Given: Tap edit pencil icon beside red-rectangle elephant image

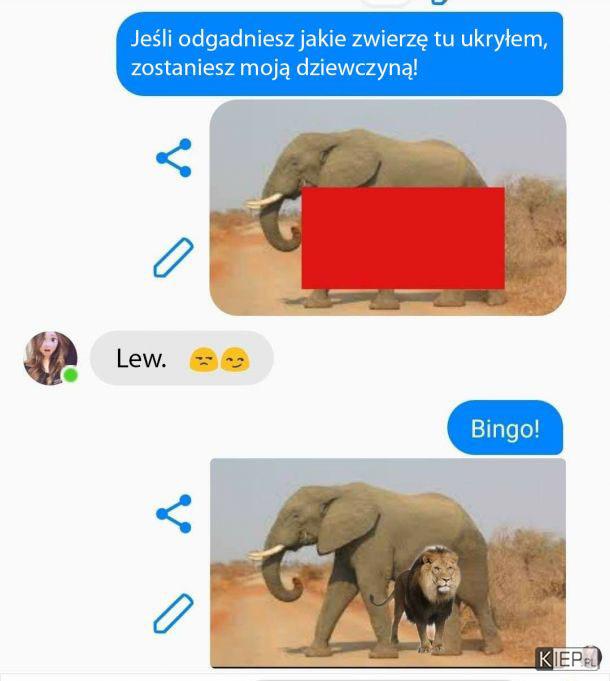Looking at the screenshot, I should 174,258.
